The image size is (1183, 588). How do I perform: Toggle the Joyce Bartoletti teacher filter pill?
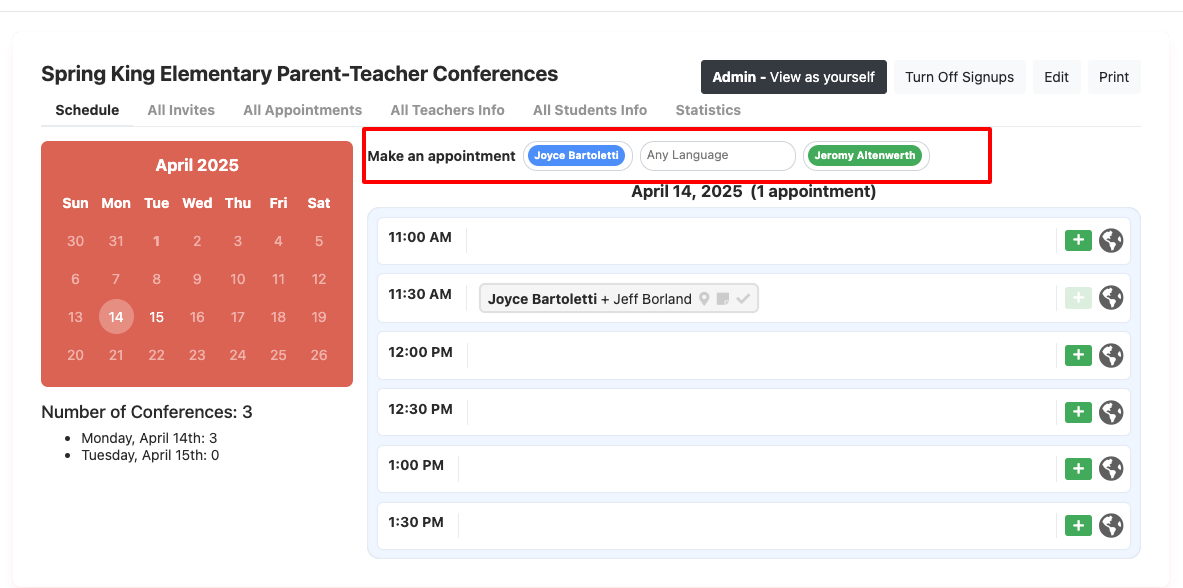pos(578,155)
